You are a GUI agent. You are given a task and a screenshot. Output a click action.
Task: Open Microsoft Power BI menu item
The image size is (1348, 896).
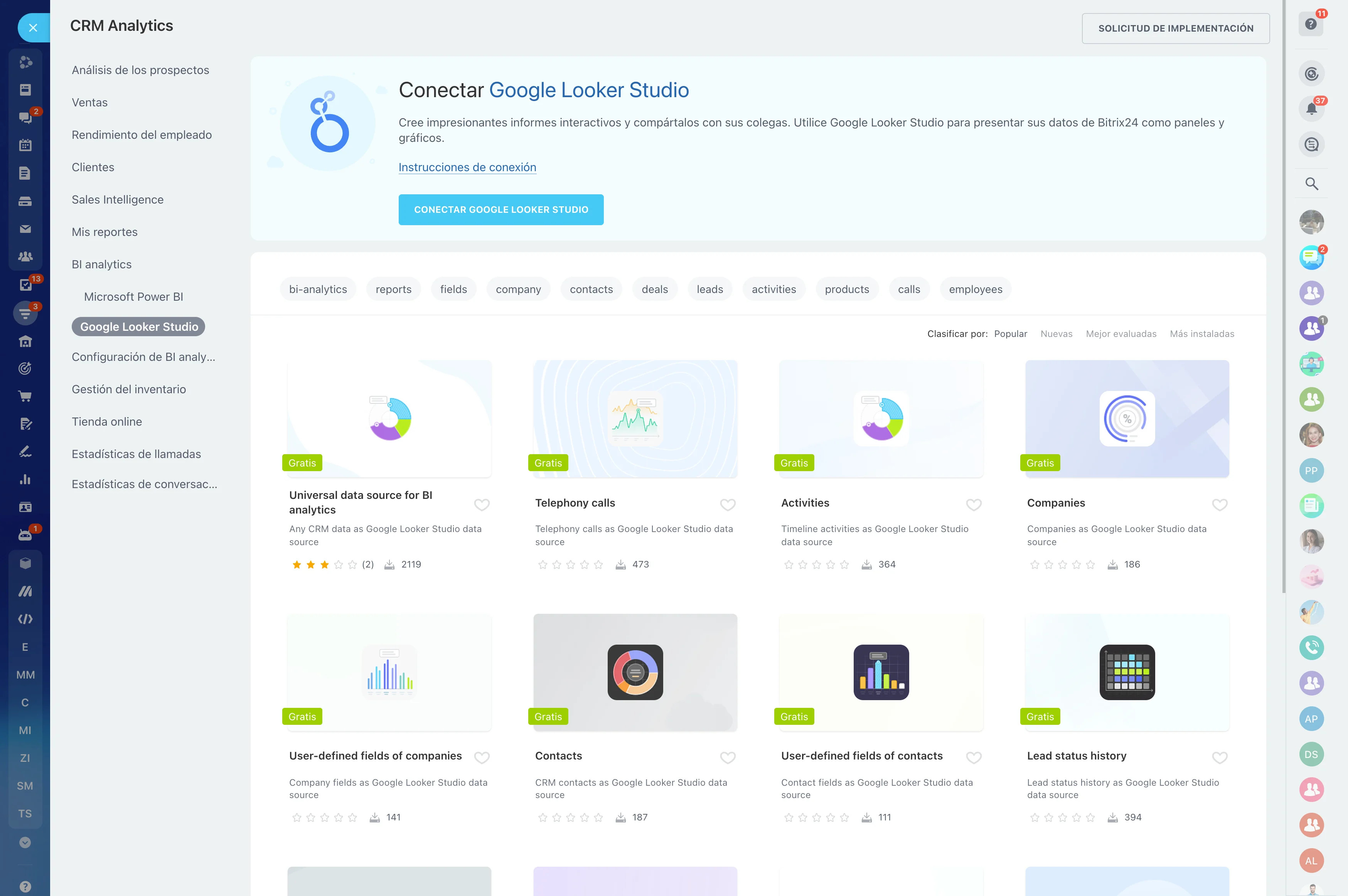tap(133, 296)
